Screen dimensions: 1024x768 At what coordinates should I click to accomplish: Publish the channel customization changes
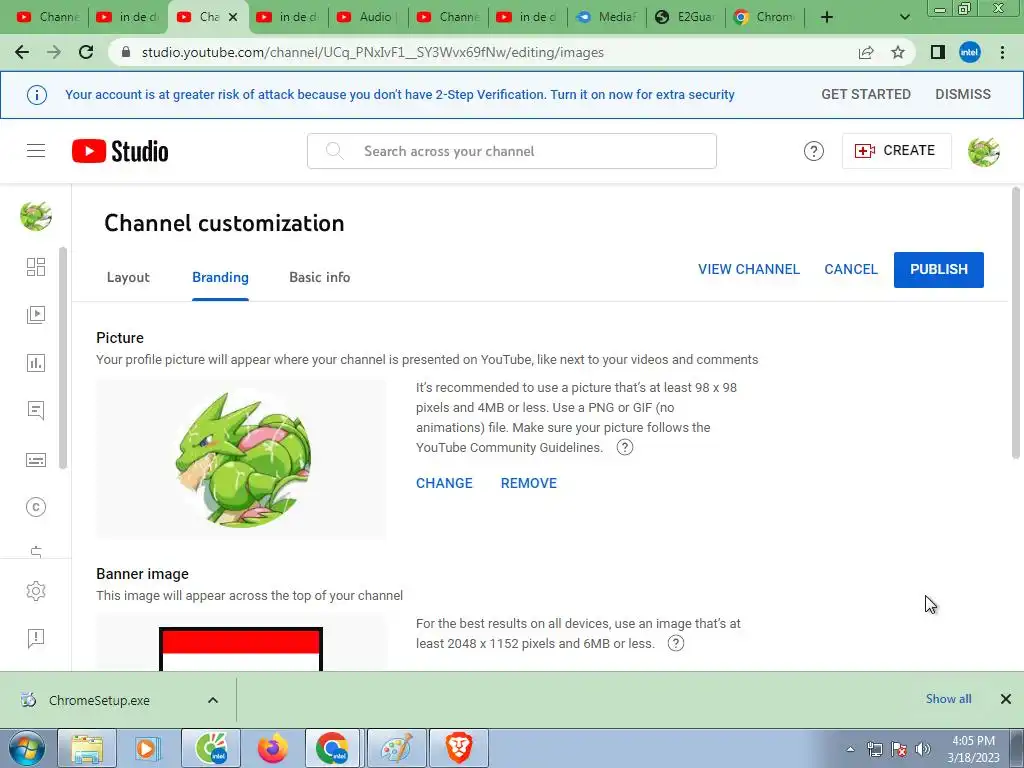point(938,270)
